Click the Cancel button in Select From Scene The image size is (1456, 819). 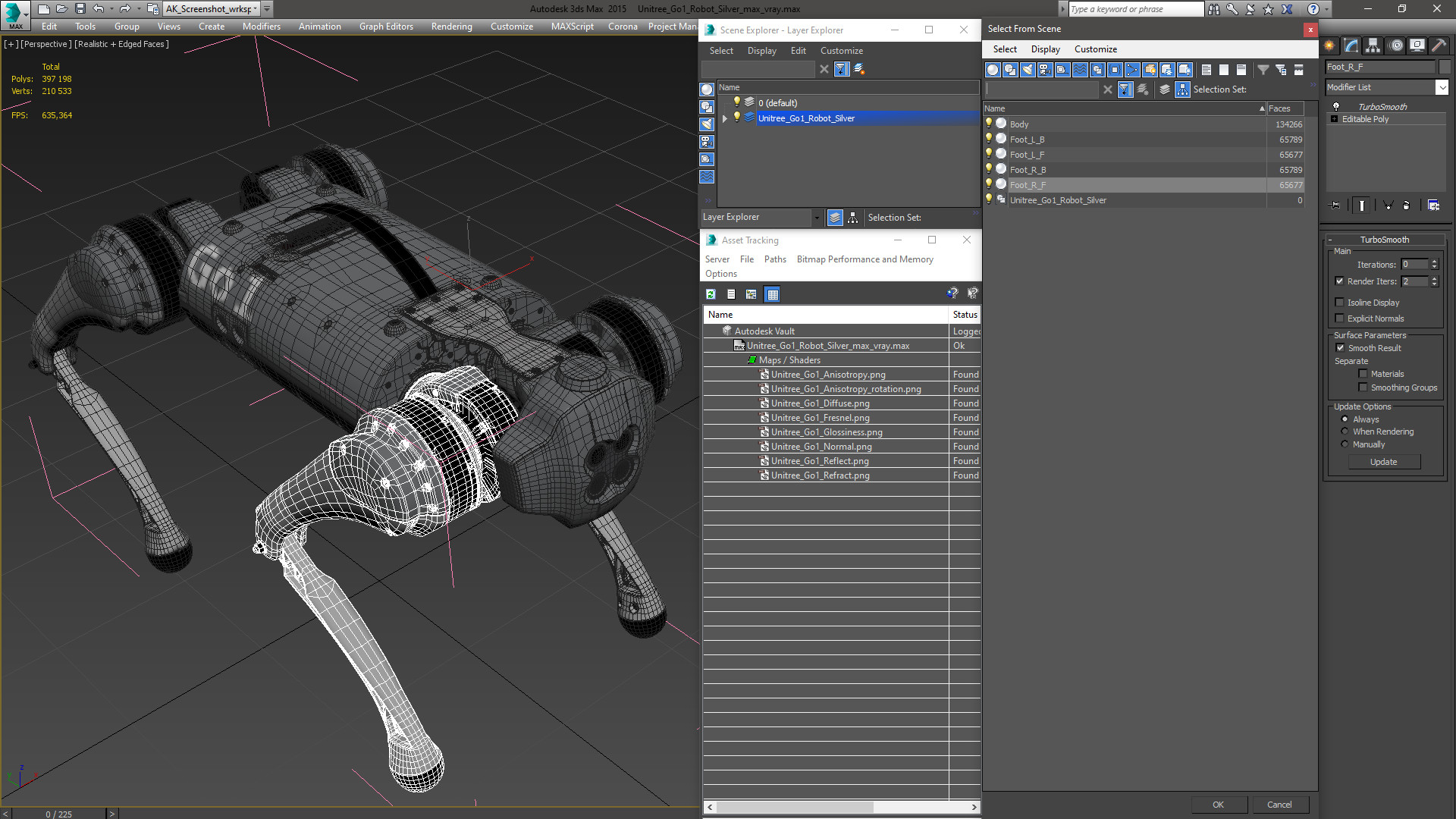click(x=1279, y=805)
